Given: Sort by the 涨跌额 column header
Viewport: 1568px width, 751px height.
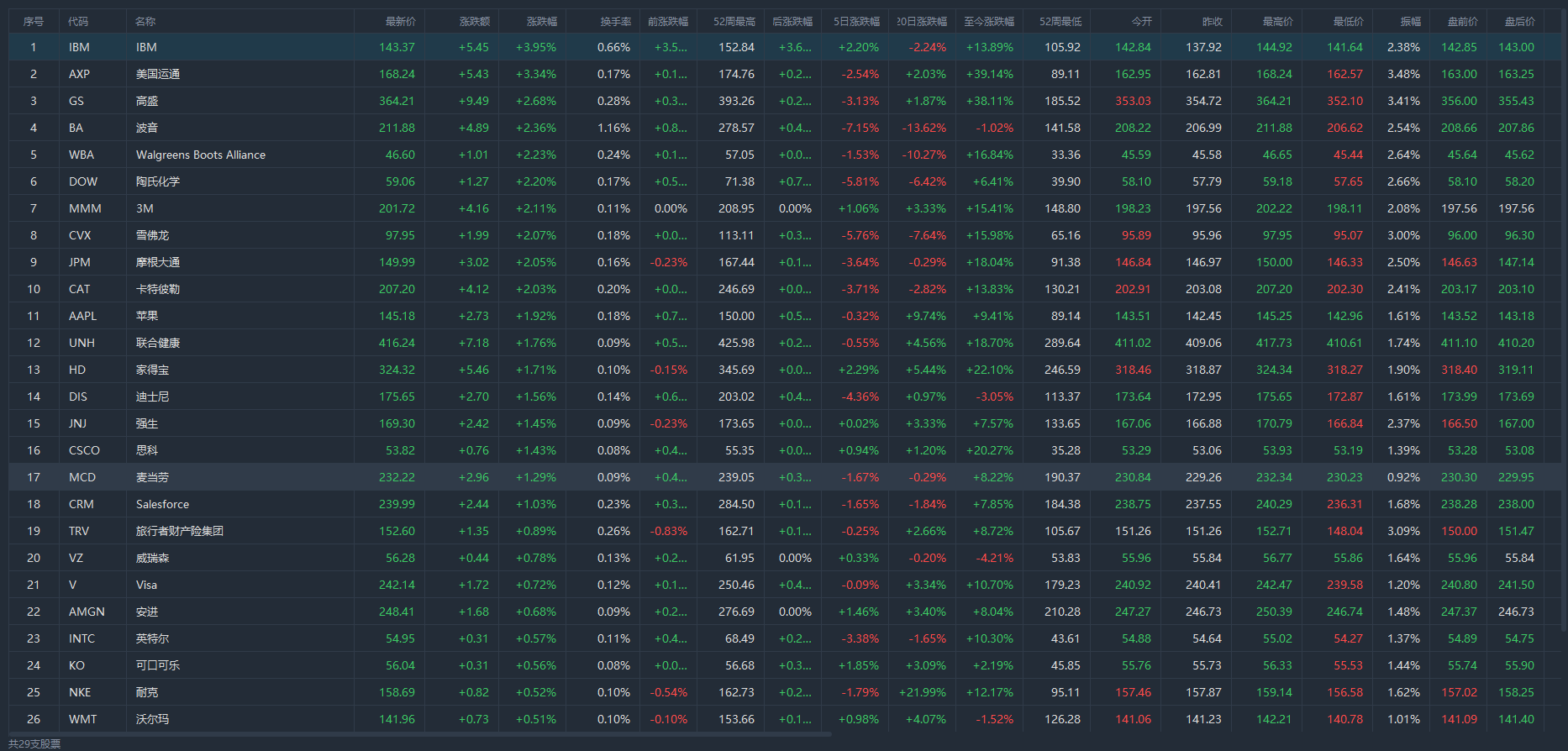Looking at the screenshot, I should [x=474, y=21].
